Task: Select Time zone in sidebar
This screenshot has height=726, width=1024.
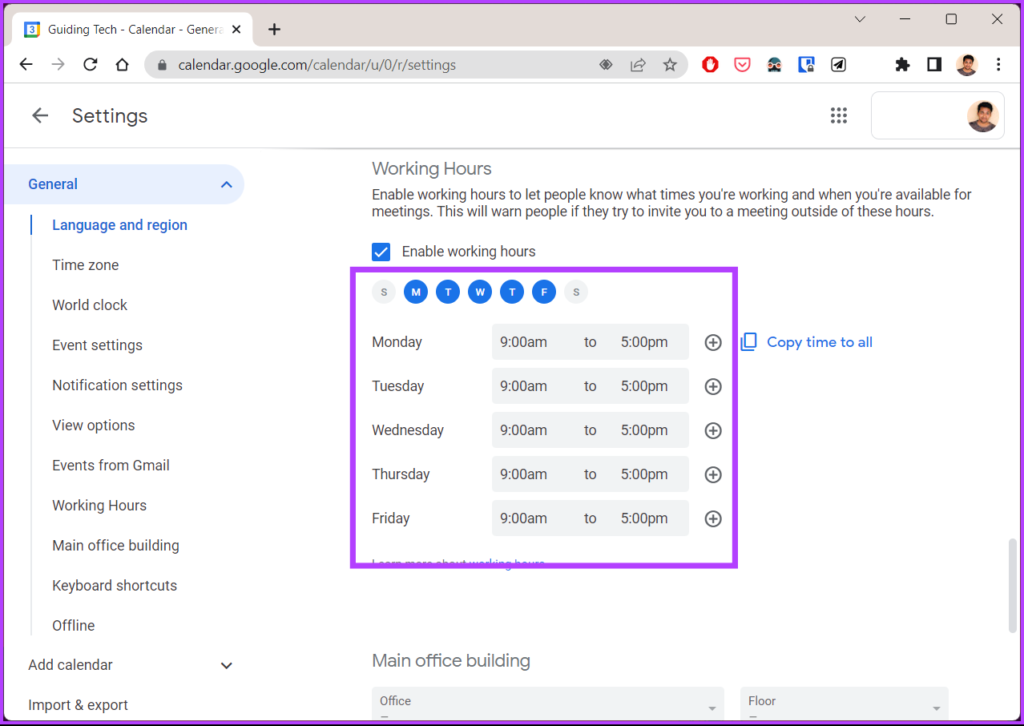Action: coord(86,265)
